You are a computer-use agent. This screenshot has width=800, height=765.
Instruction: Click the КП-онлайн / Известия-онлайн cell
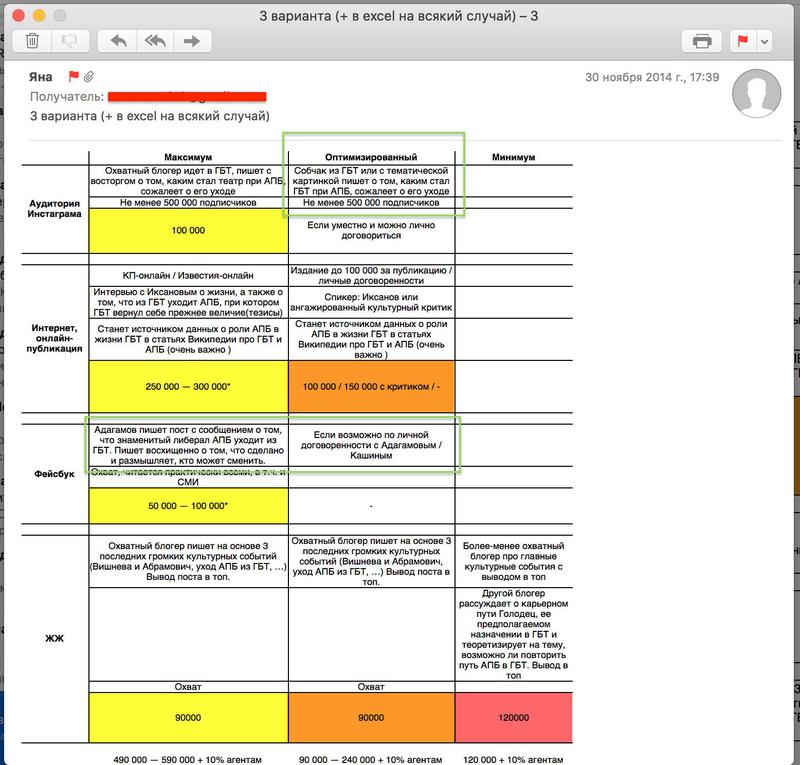pyautogui.click(x=188, y=276)
